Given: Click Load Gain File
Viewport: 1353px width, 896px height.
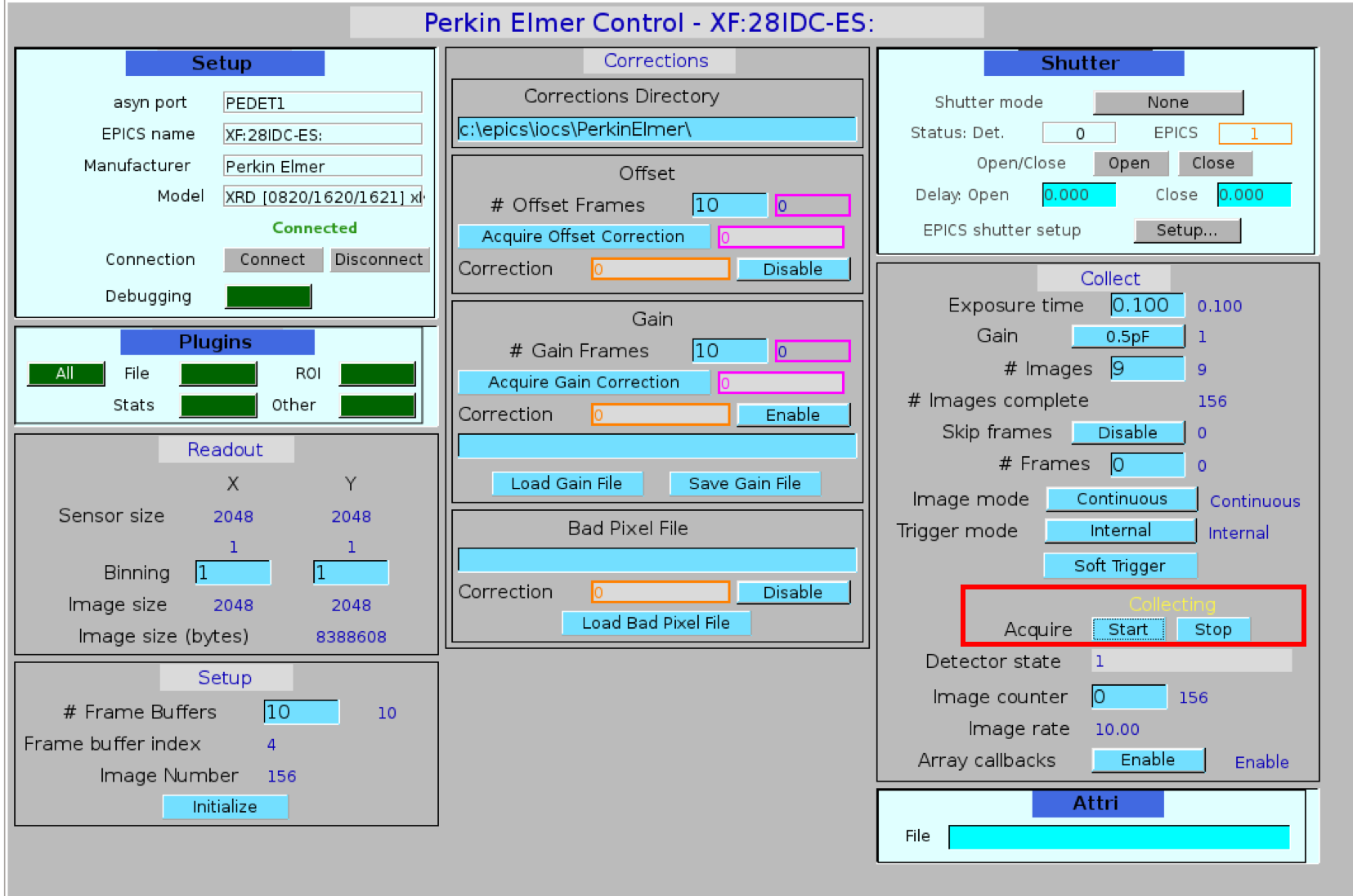Looking at the screenshot, I should point(567,483).
